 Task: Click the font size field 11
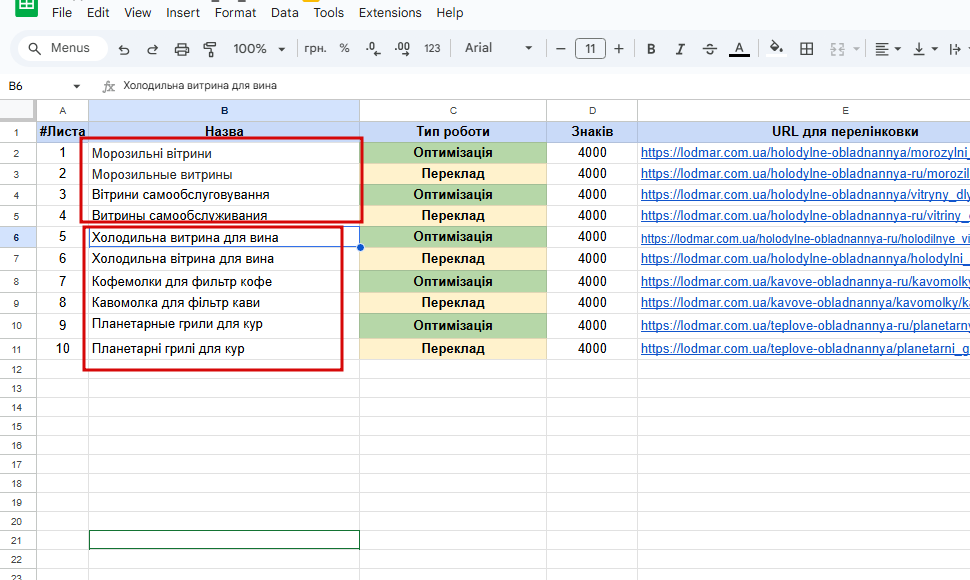click(x=590, y=48)
